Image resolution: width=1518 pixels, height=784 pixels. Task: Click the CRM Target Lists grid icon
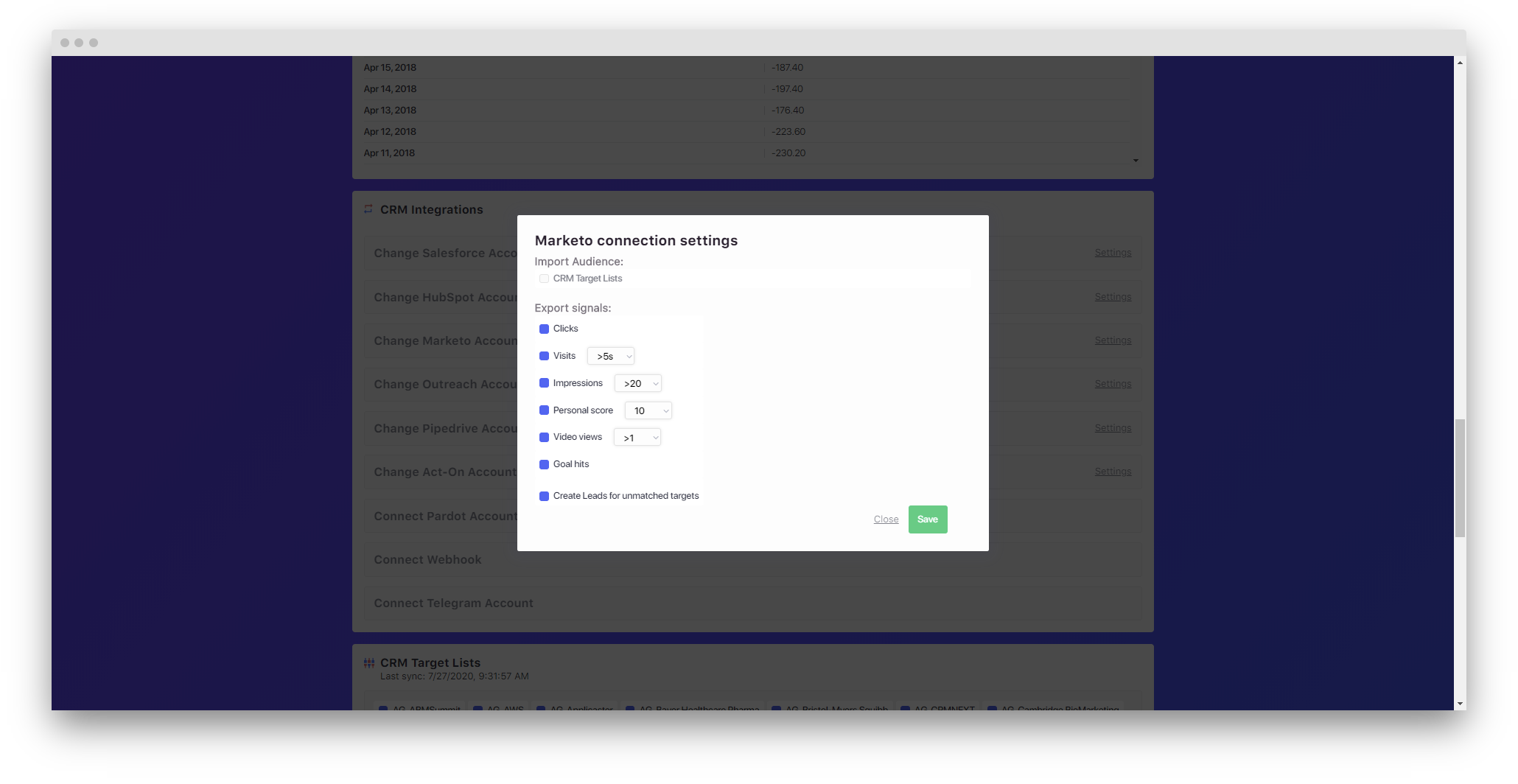(x=369, y=663)
